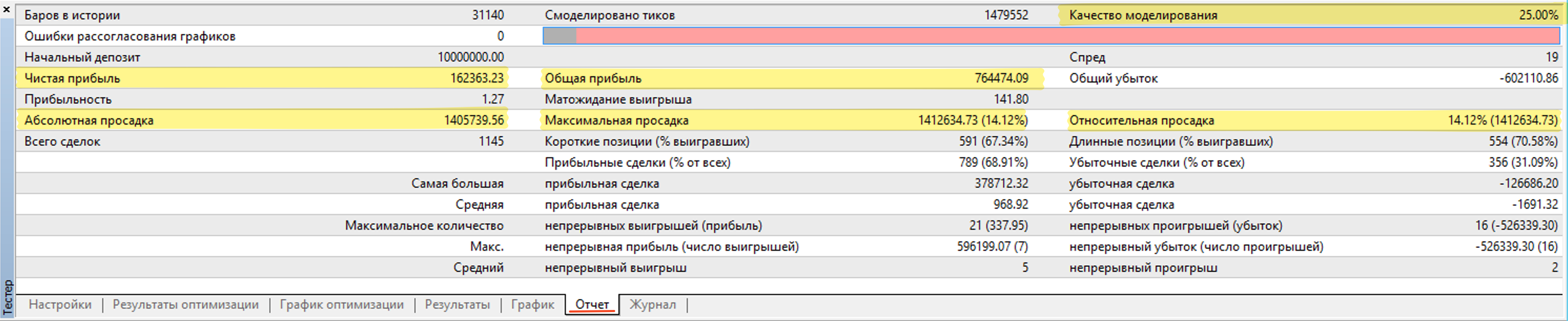Click the red modeling quality bar
The width and height of the screenshot is (1568, 321).
(1065, 36)
